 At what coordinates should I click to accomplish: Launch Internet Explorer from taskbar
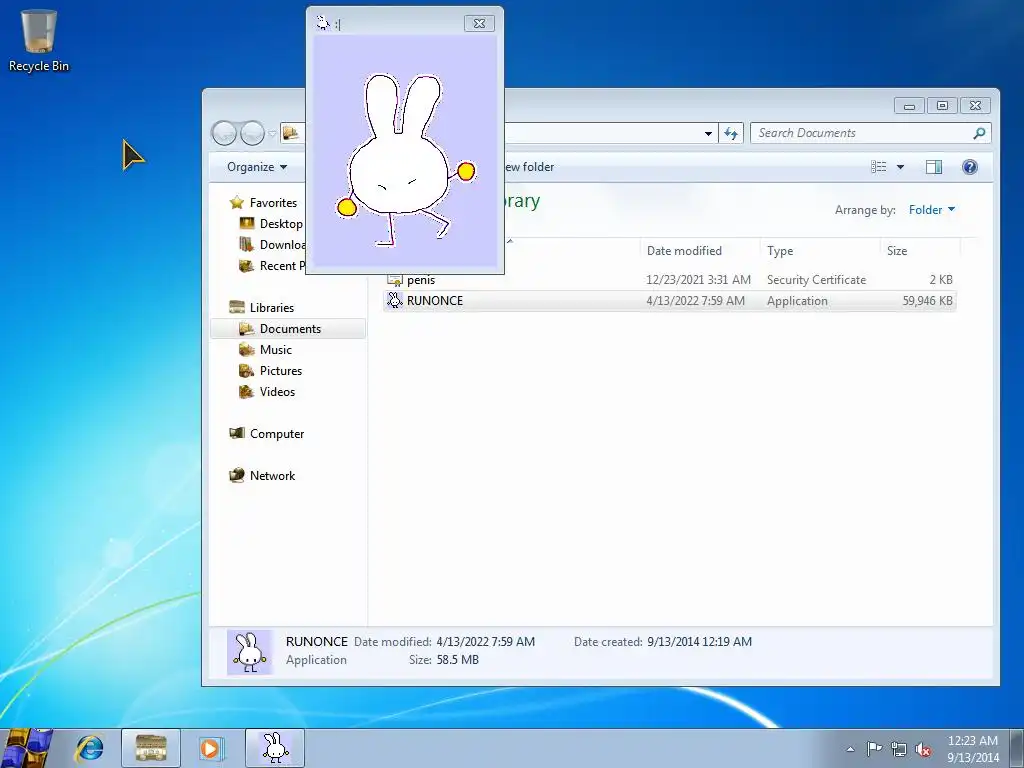tap(89, 748)
